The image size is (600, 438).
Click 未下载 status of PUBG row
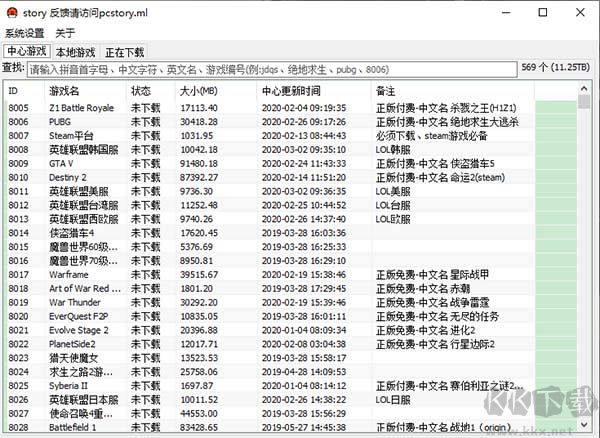145,122
